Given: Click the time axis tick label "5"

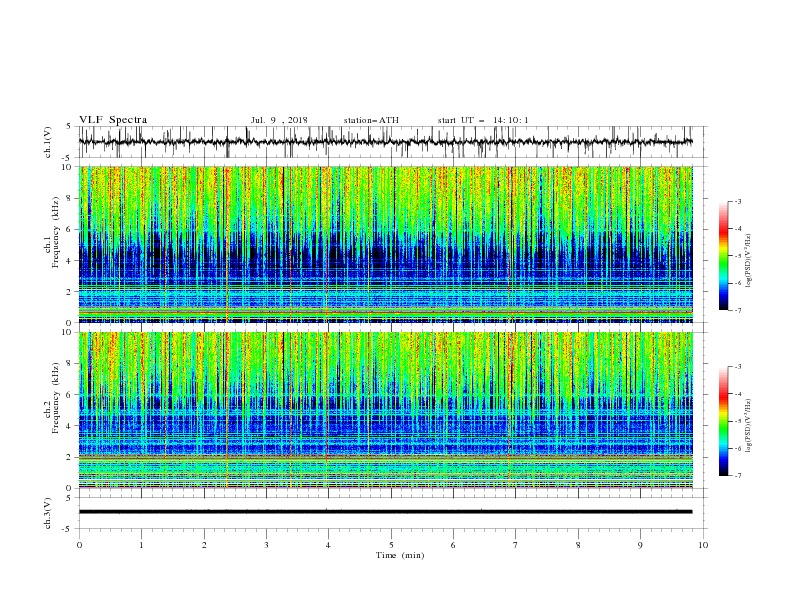Looking at the screenshot, I should pos(391,545).
